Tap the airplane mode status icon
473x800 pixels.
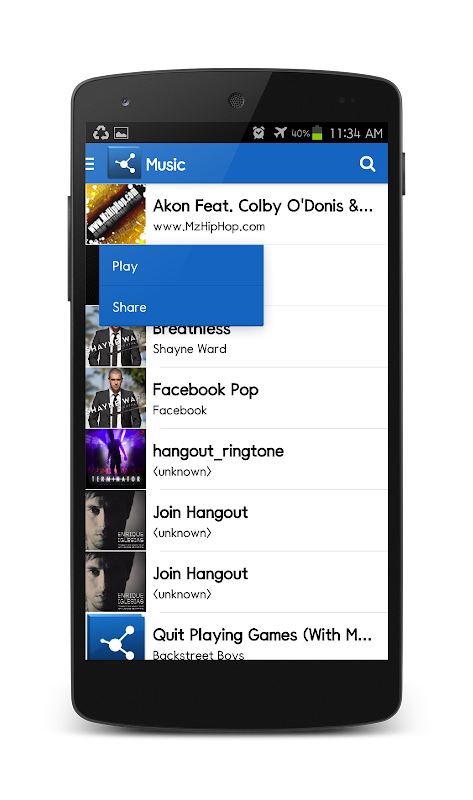(280, 133)
